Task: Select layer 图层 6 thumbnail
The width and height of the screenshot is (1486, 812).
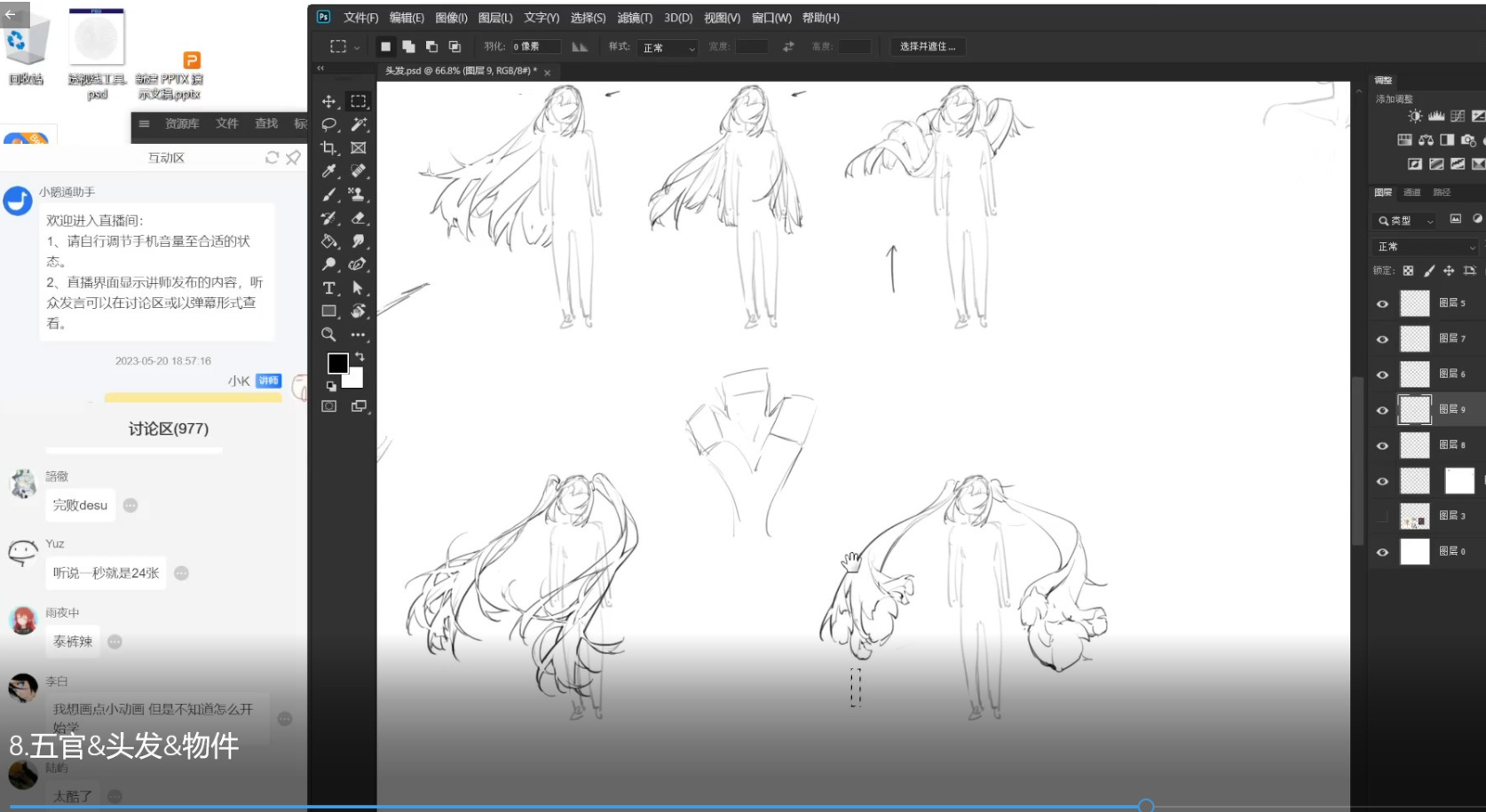Action: 1414,374
